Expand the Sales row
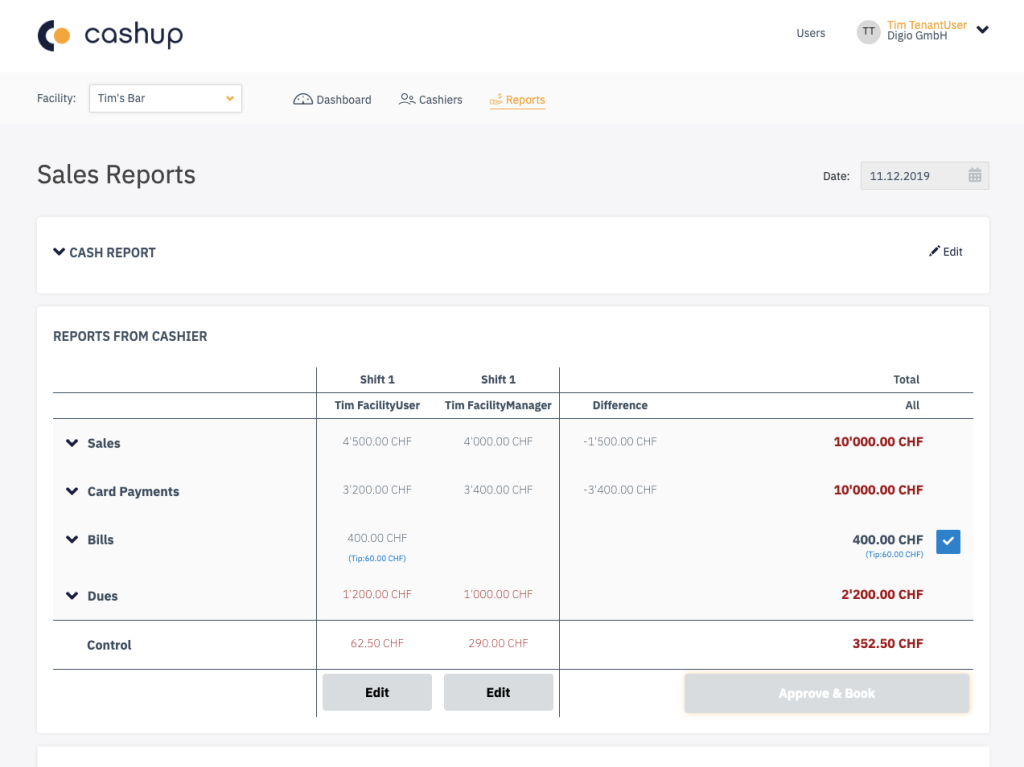 [x=72, y=443]
